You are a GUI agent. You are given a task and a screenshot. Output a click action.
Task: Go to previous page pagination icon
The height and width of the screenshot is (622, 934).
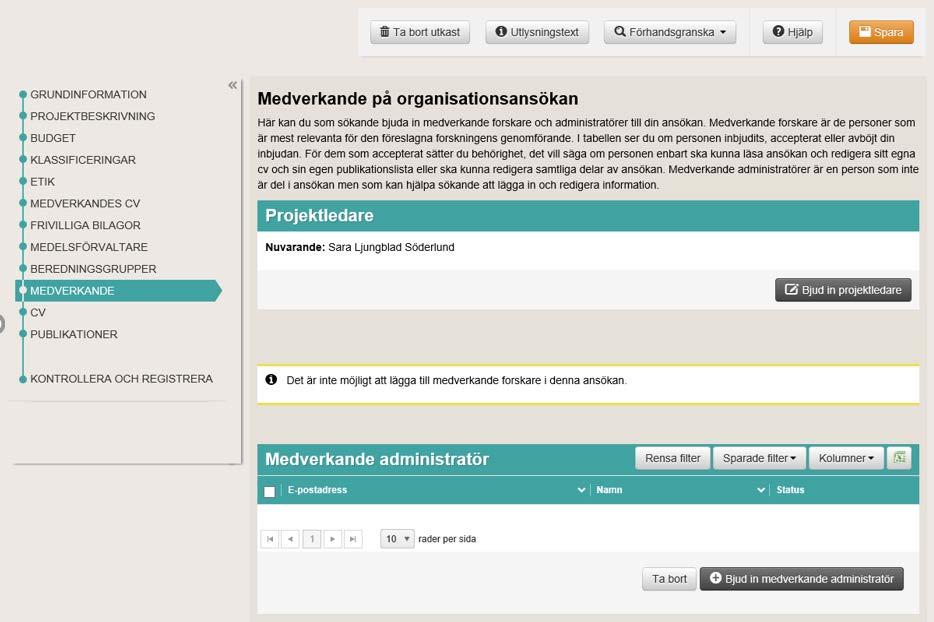290,539
